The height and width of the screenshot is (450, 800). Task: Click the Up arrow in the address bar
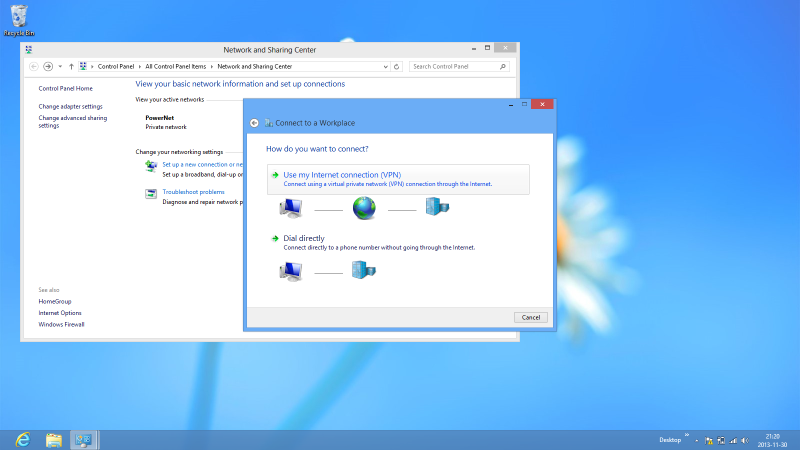pyautogui.click(x=71, y=66)
